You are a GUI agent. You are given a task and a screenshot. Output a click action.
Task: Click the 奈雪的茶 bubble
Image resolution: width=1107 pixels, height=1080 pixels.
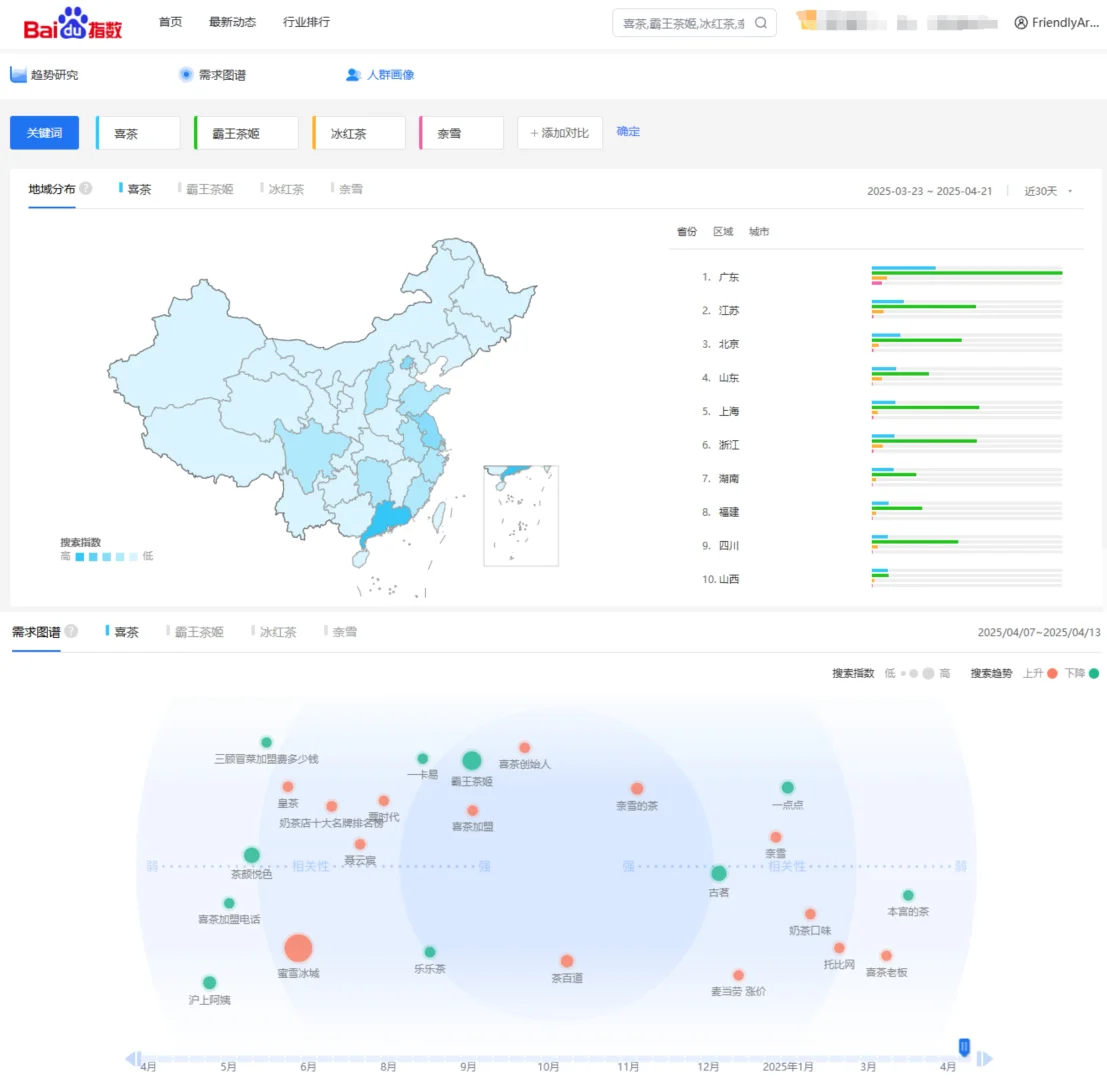(637, 788)
